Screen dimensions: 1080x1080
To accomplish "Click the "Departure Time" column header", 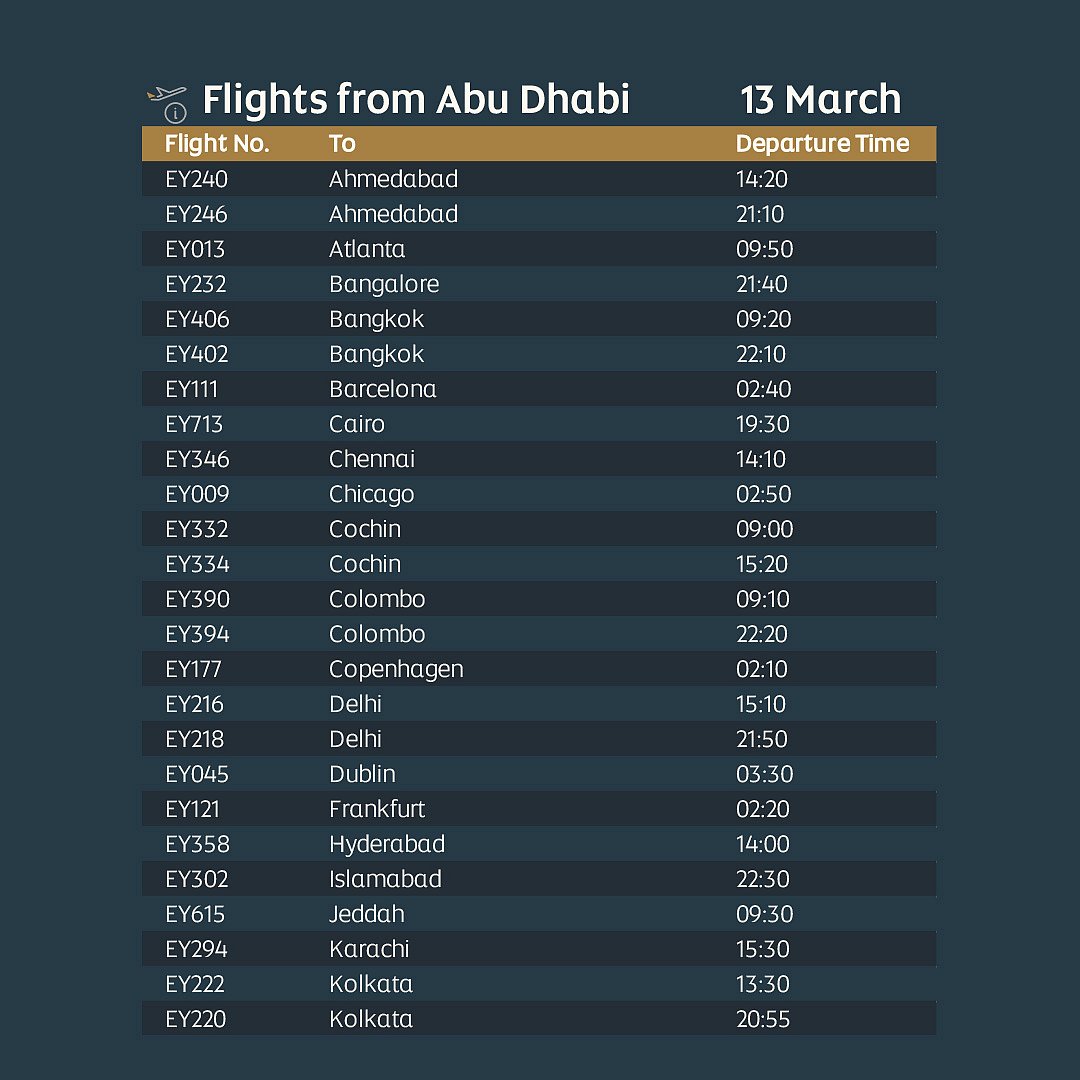I will coord(822,144).
